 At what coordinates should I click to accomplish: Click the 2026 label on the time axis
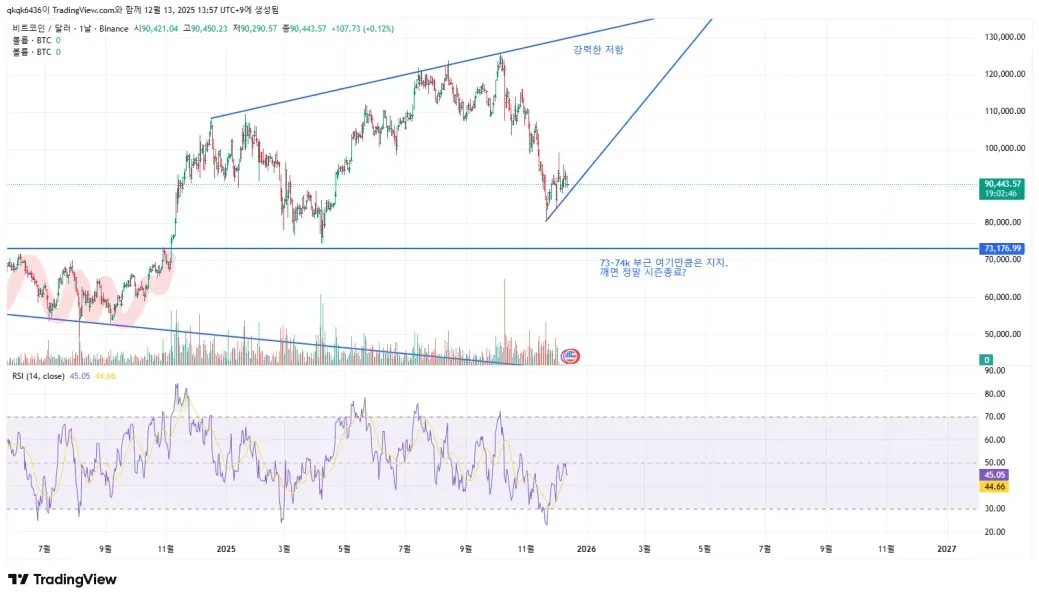(586, 549)
